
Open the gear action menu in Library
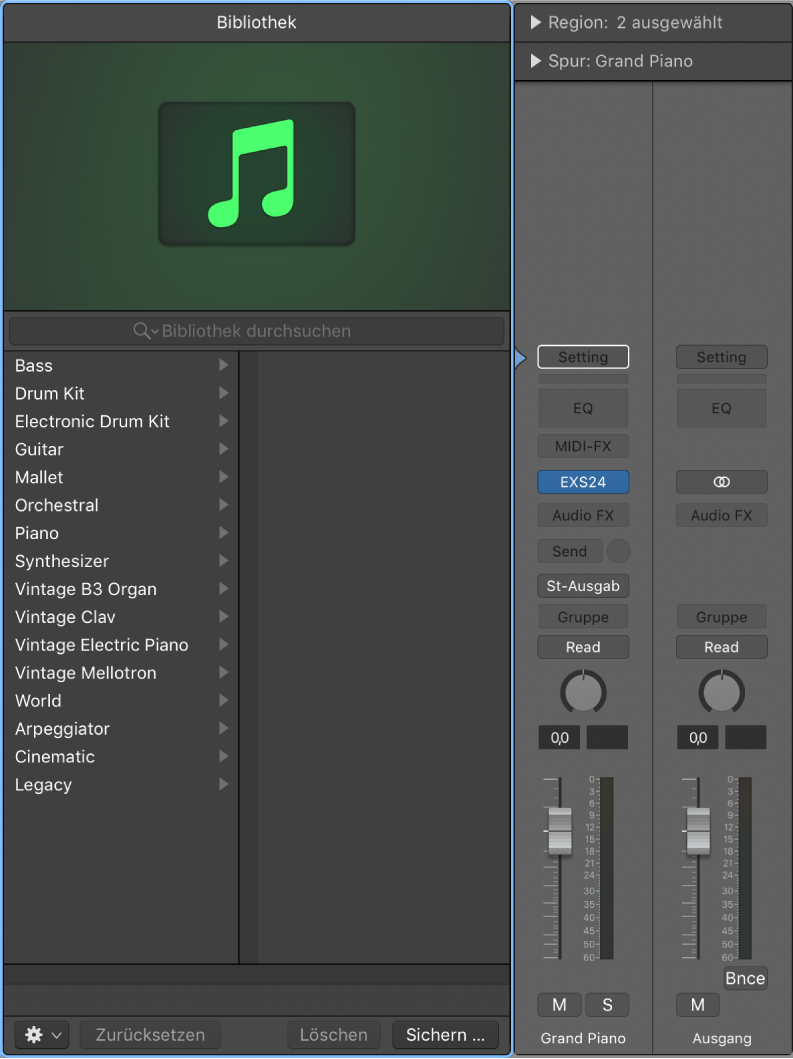[x=42, y=1035]
